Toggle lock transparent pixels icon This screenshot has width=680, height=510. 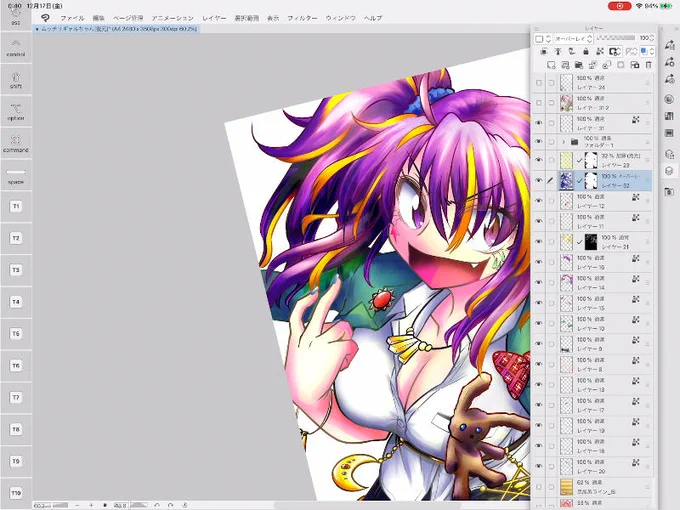point(600,52)
